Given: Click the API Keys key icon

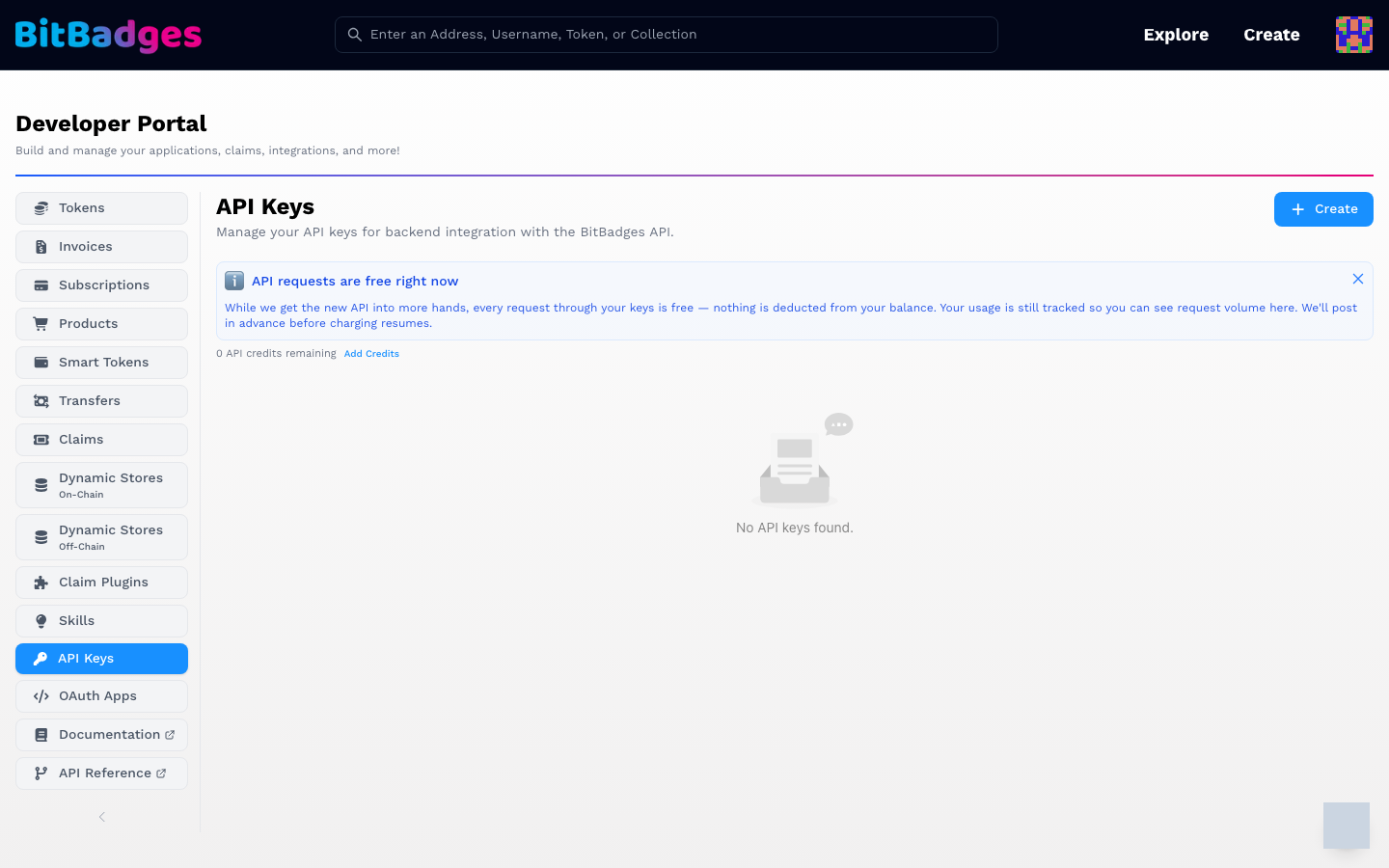Looking at the screenshot, I should (x=41, y=659).
